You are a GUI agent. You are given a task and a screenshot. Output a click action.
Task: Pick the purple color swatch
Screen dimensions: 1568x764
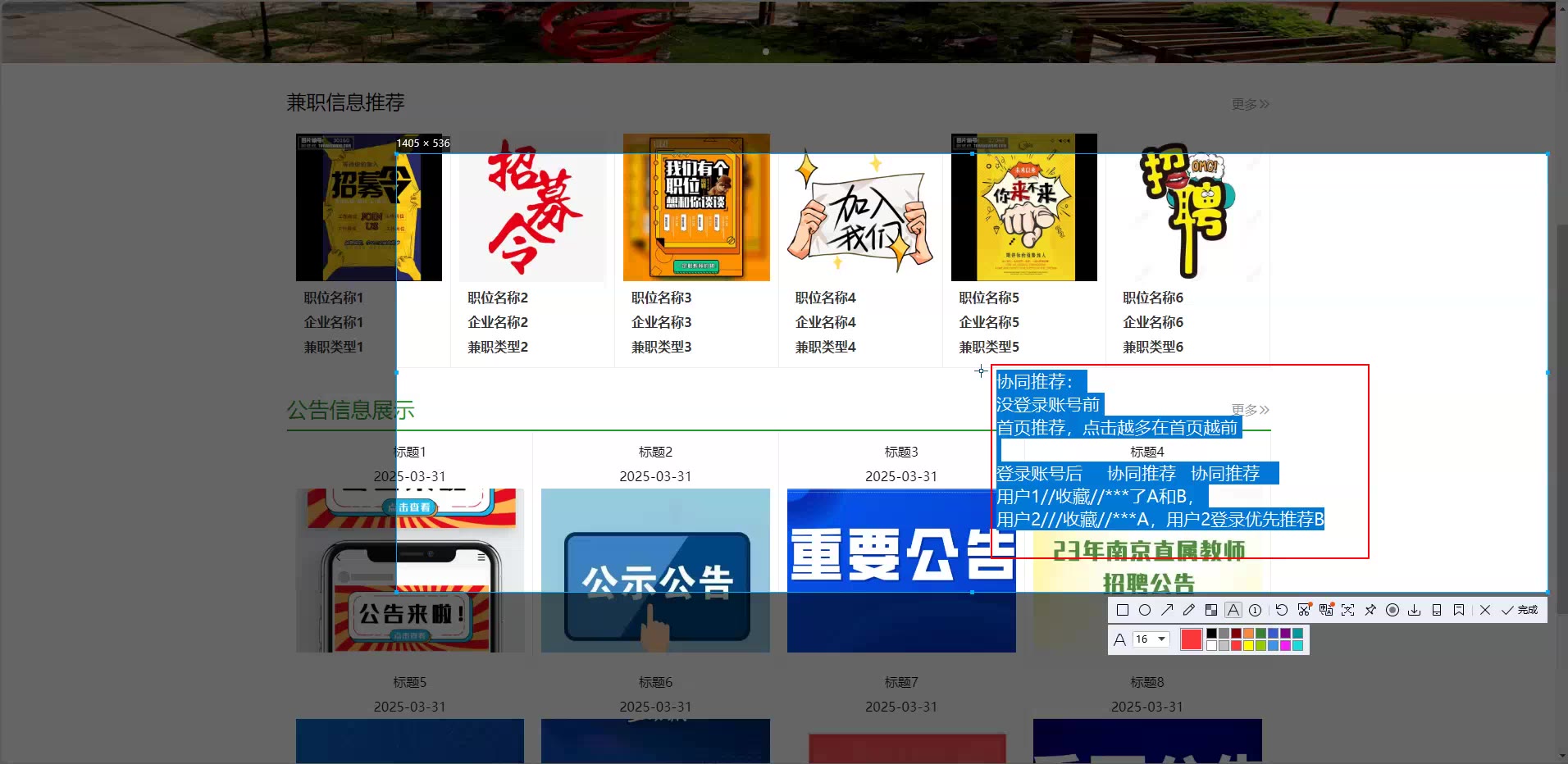1285,634
